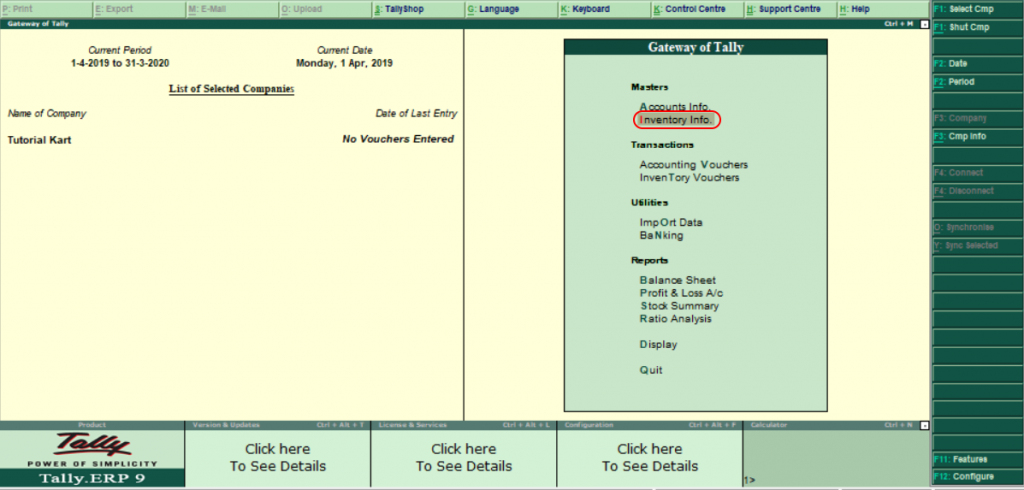Select Display in Gateway menu
The height and width of the screenshot is (490, 1024).
(x=658, y=344)
